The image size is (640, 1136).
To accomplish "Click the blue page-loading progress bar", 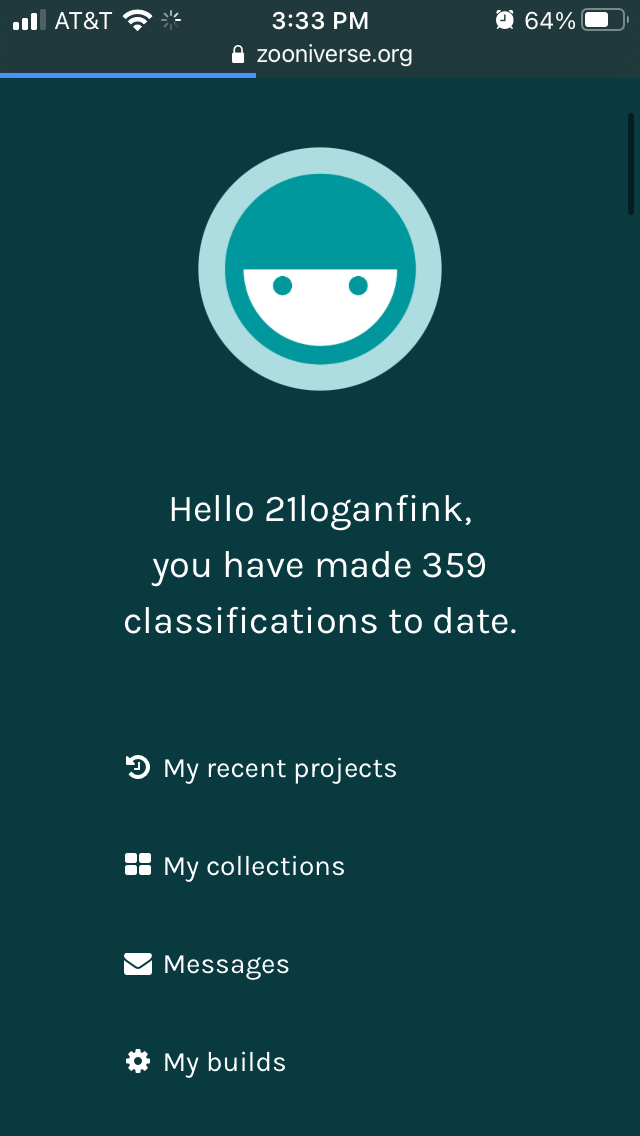I will point(128,75).
